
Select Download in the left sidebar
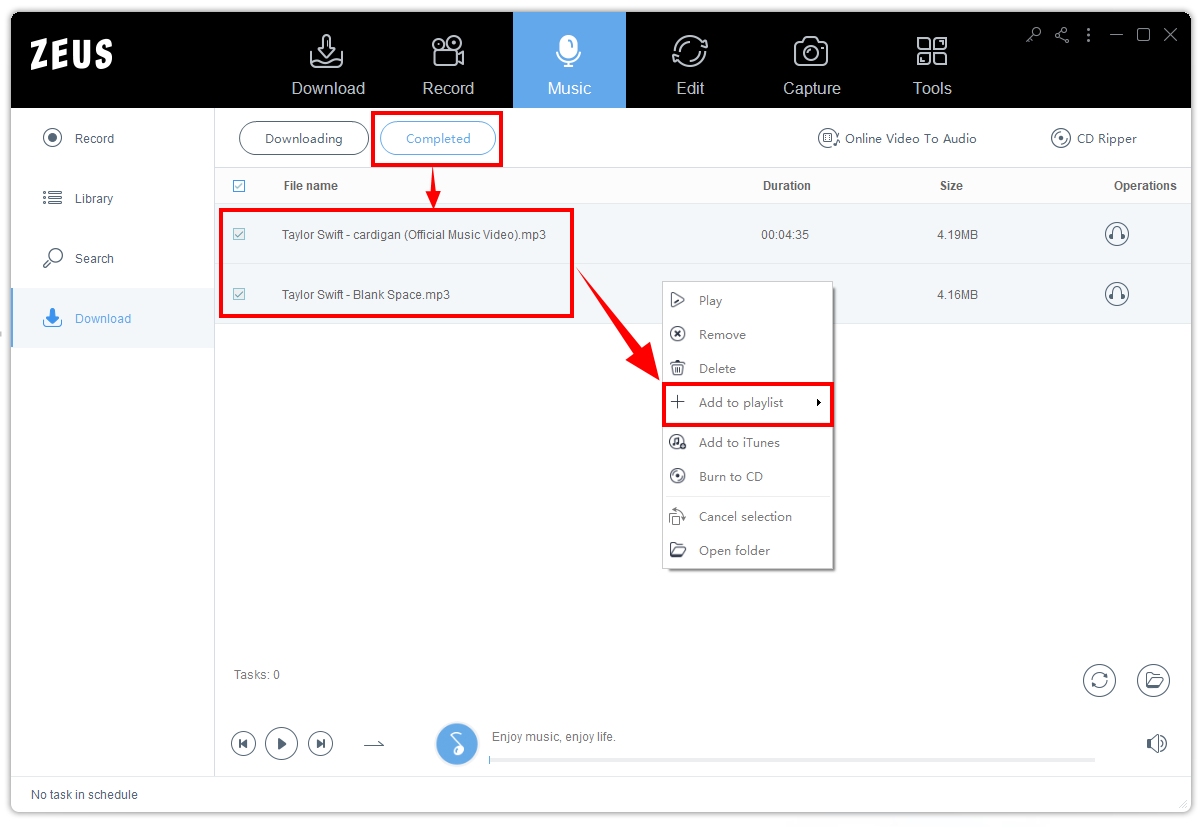tap(112, 318)
